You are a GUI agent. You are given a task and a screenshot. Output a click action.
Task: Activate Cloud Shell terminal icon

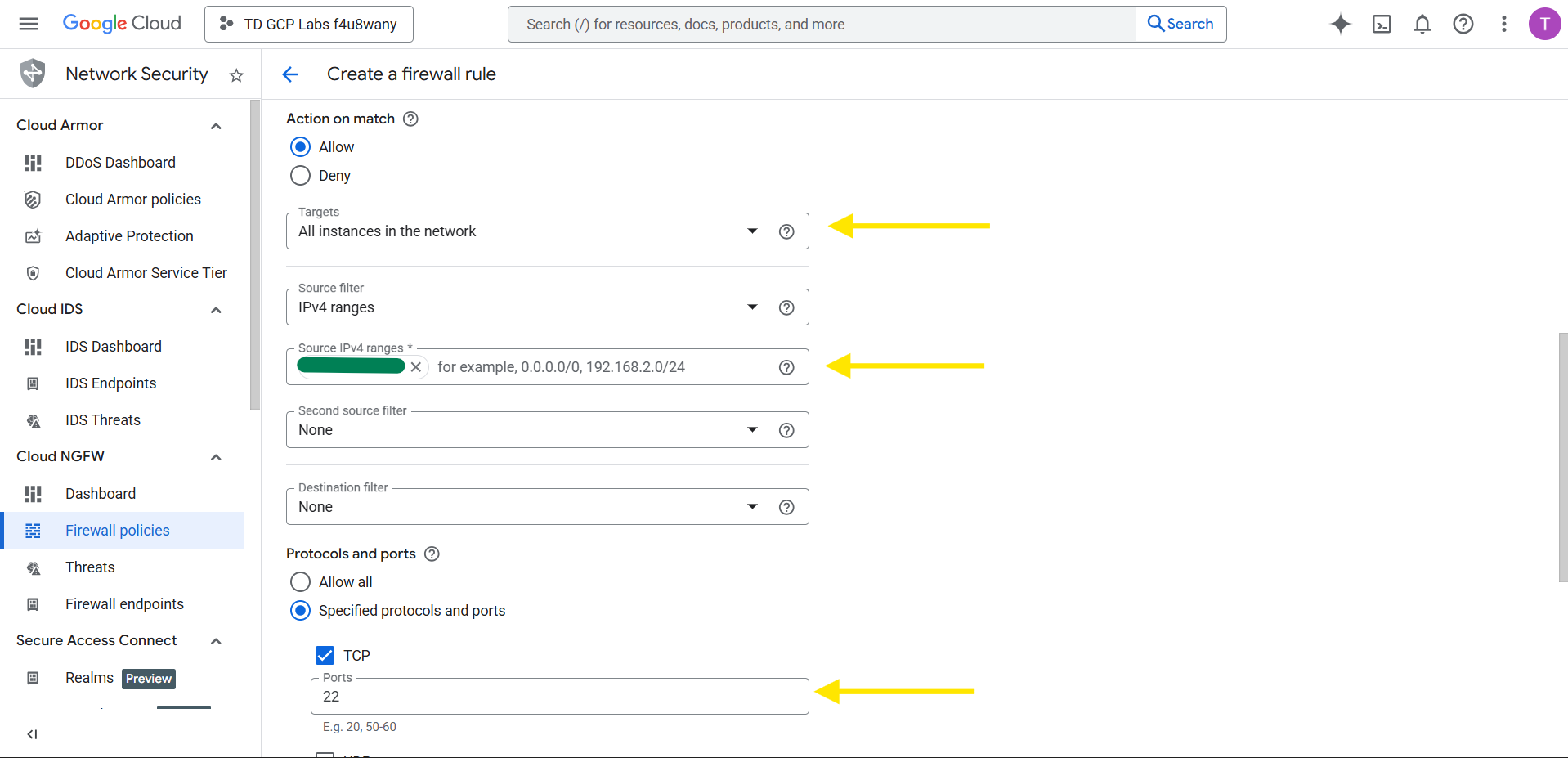pyautogui.click(x=1381, y=24)
